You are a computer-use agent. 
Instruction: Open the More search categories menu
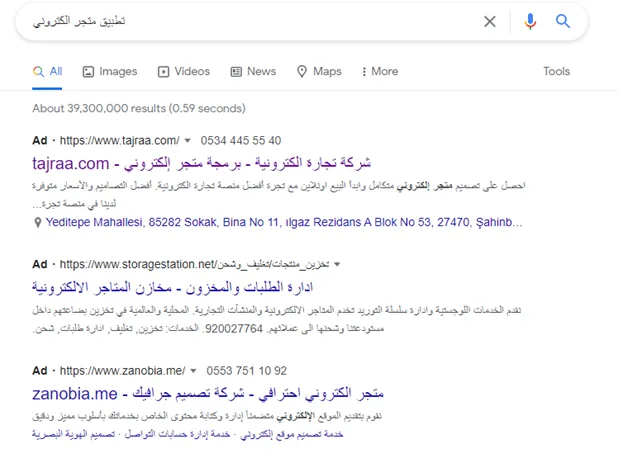[380, 71]
